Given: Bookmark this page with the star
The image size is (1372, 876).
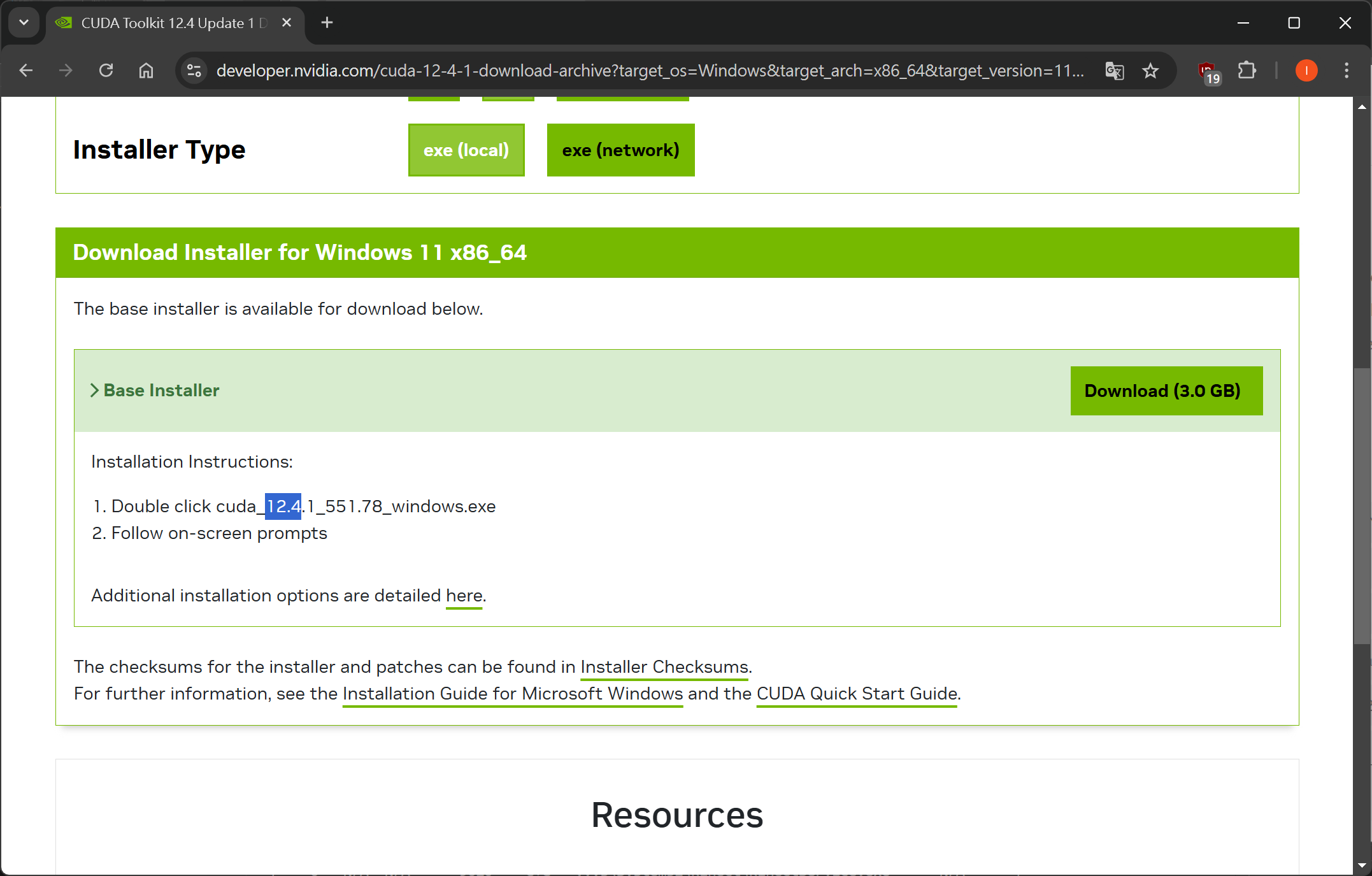Looking at the screenshot, I should pyautogui.click(x=1150, y=70).
